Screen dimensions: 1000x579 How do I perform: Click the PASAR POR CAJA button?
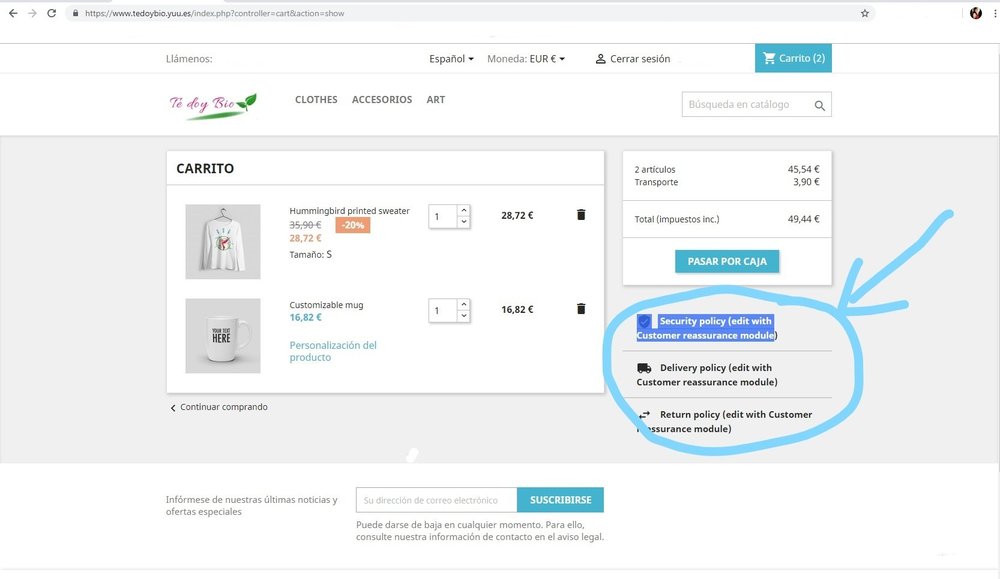point(727,261)
